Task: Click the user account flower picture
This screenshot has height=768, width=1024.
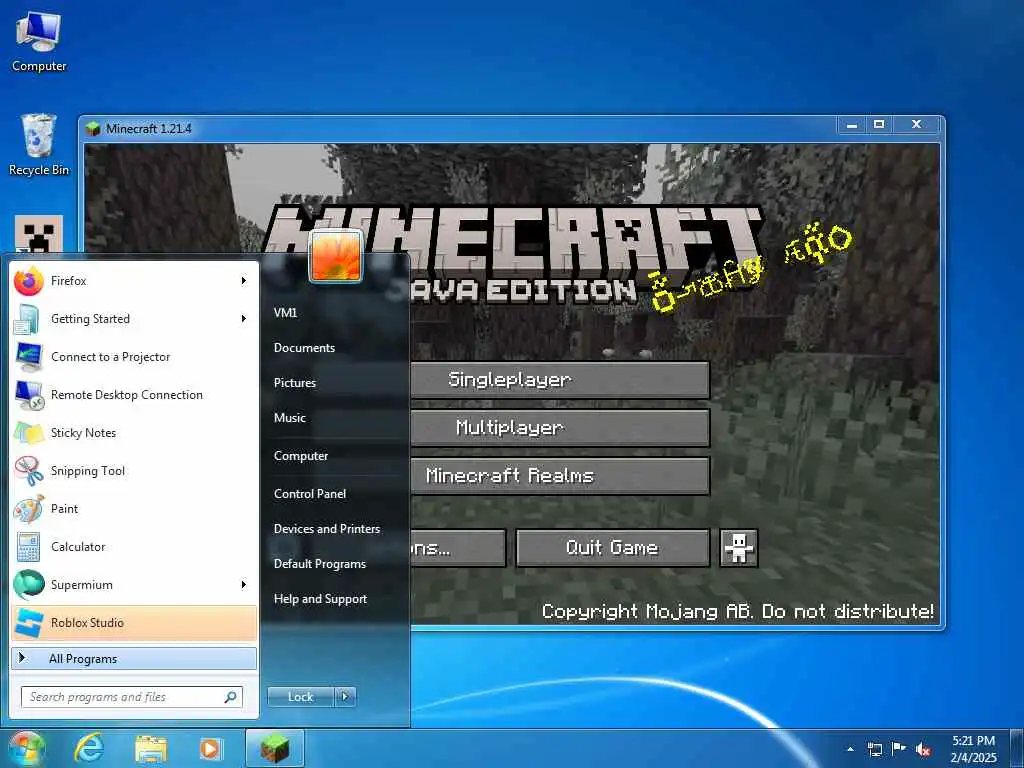Action: point(336,257)
